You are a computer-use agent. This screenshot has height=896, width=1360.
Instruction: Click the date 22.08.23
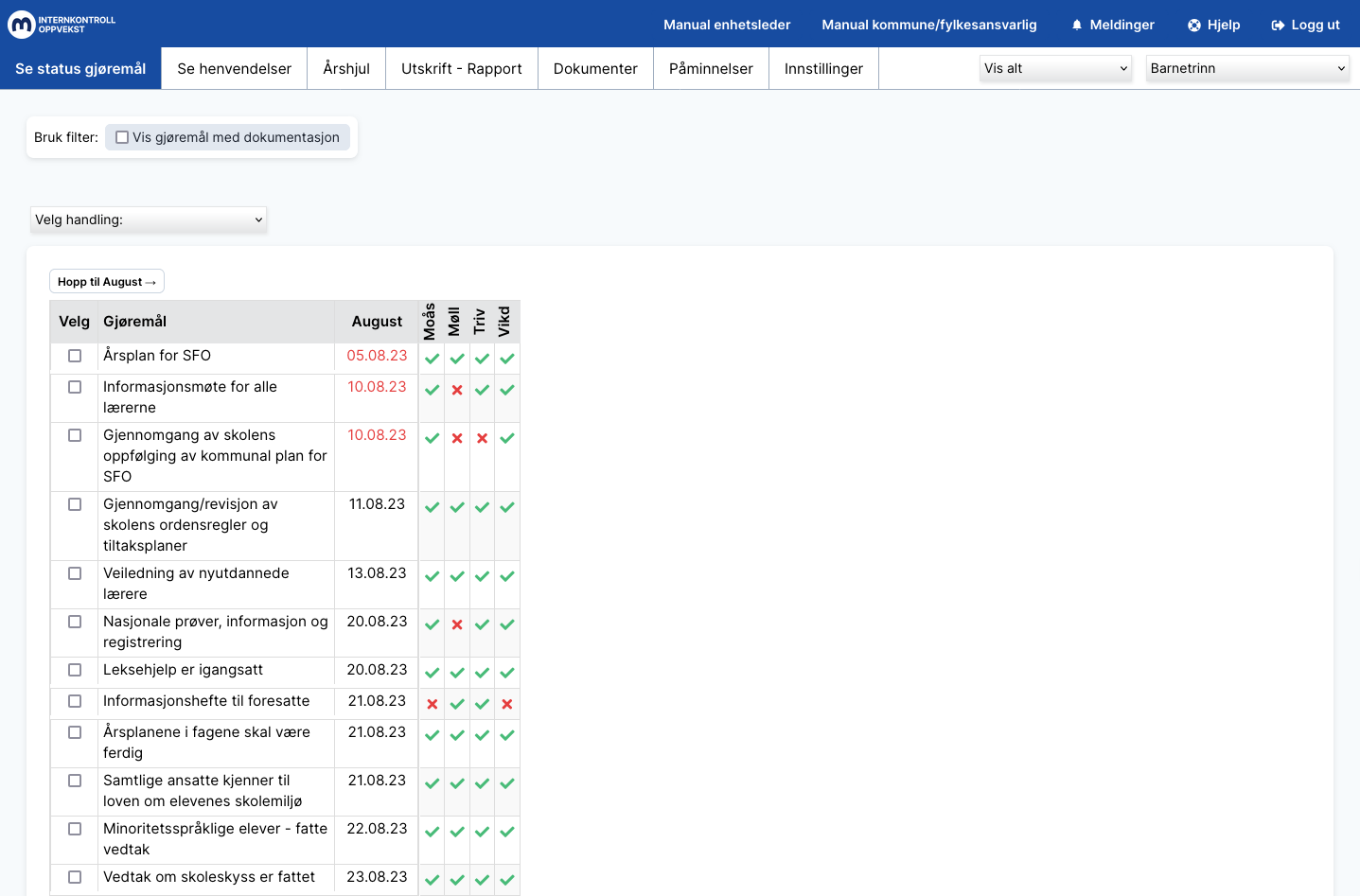(377, 829)
